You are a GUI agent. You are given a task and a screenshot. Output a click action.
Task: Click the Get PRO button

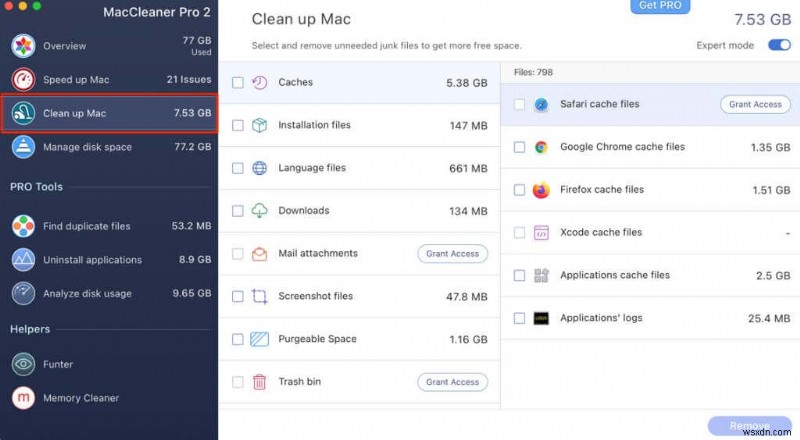click(660, 6)
